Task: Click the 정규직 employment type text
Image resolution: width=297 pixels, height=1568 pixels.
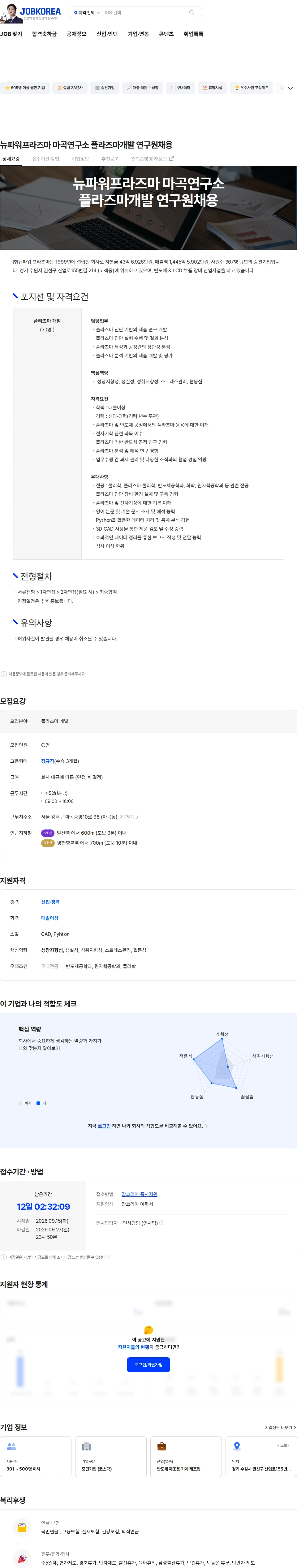Action: click(47, 761)
